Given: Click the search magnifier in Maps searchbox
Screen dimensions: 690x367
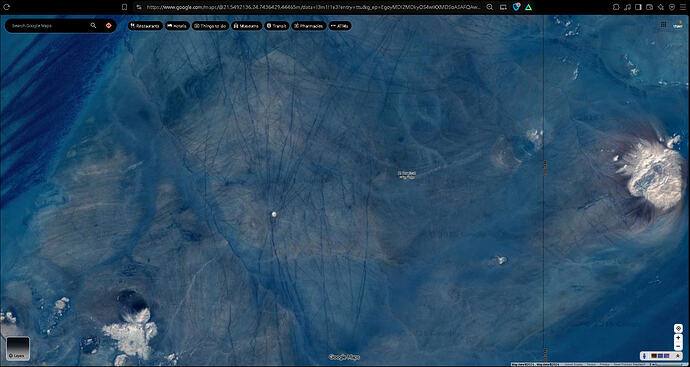Looking at the screenshot, I should pos(93,26).
